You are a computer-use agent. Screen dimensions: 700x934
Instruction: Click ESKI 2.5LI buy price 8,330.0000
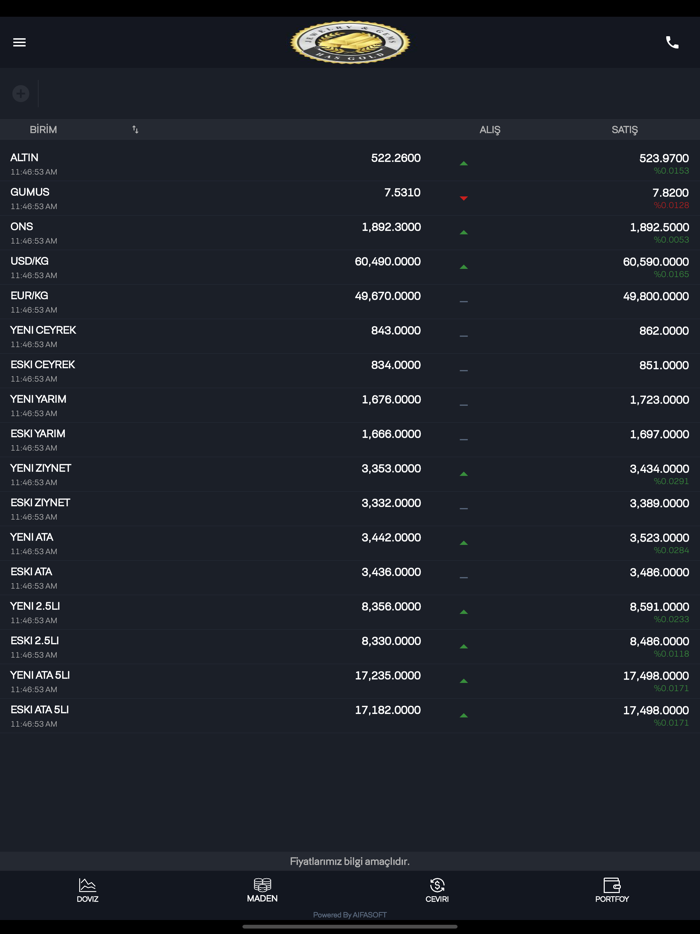(x=391, y=642)
